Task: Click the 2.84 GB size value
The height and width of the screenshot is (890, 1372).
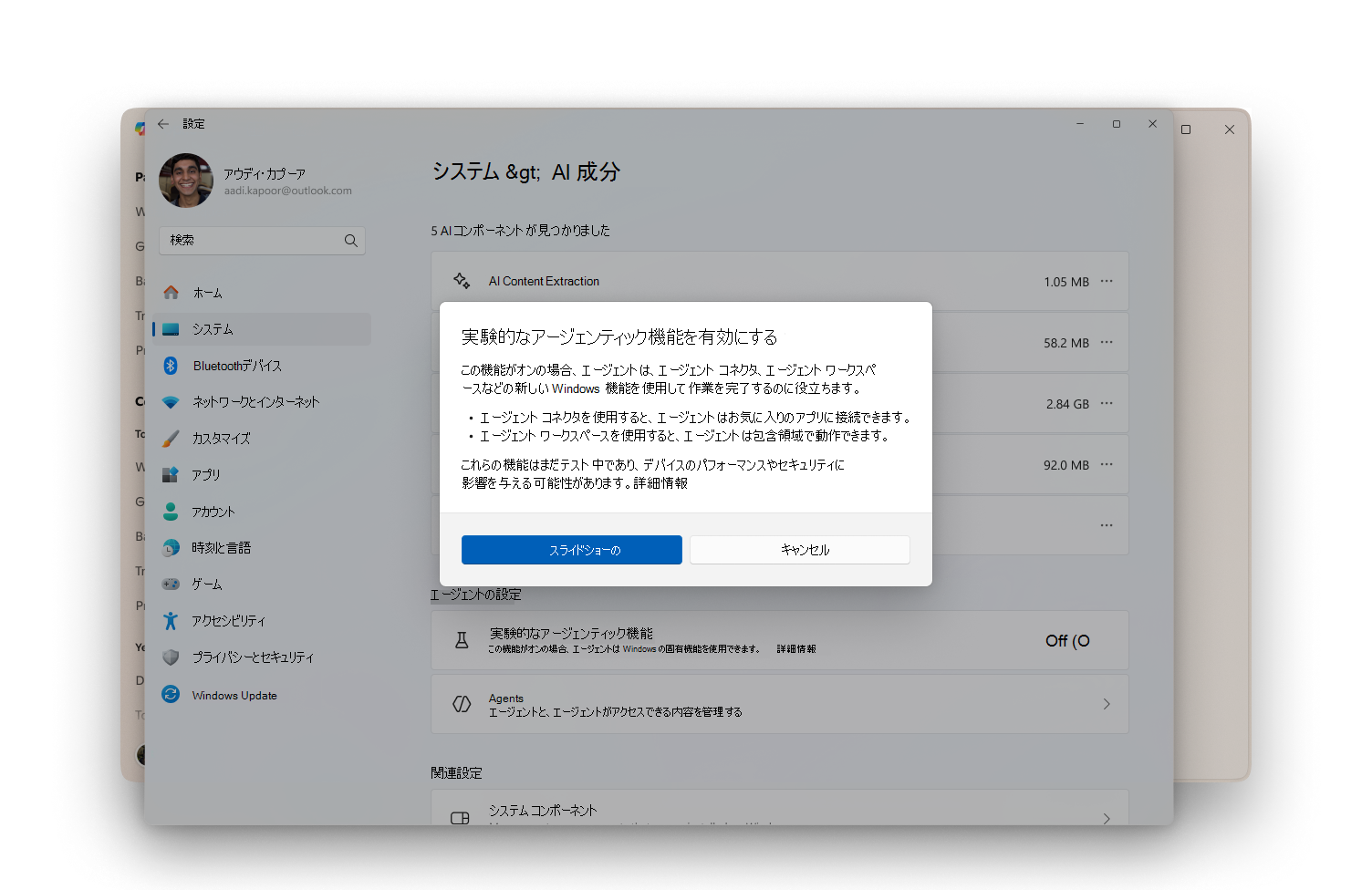Action: pos(1067,404)
